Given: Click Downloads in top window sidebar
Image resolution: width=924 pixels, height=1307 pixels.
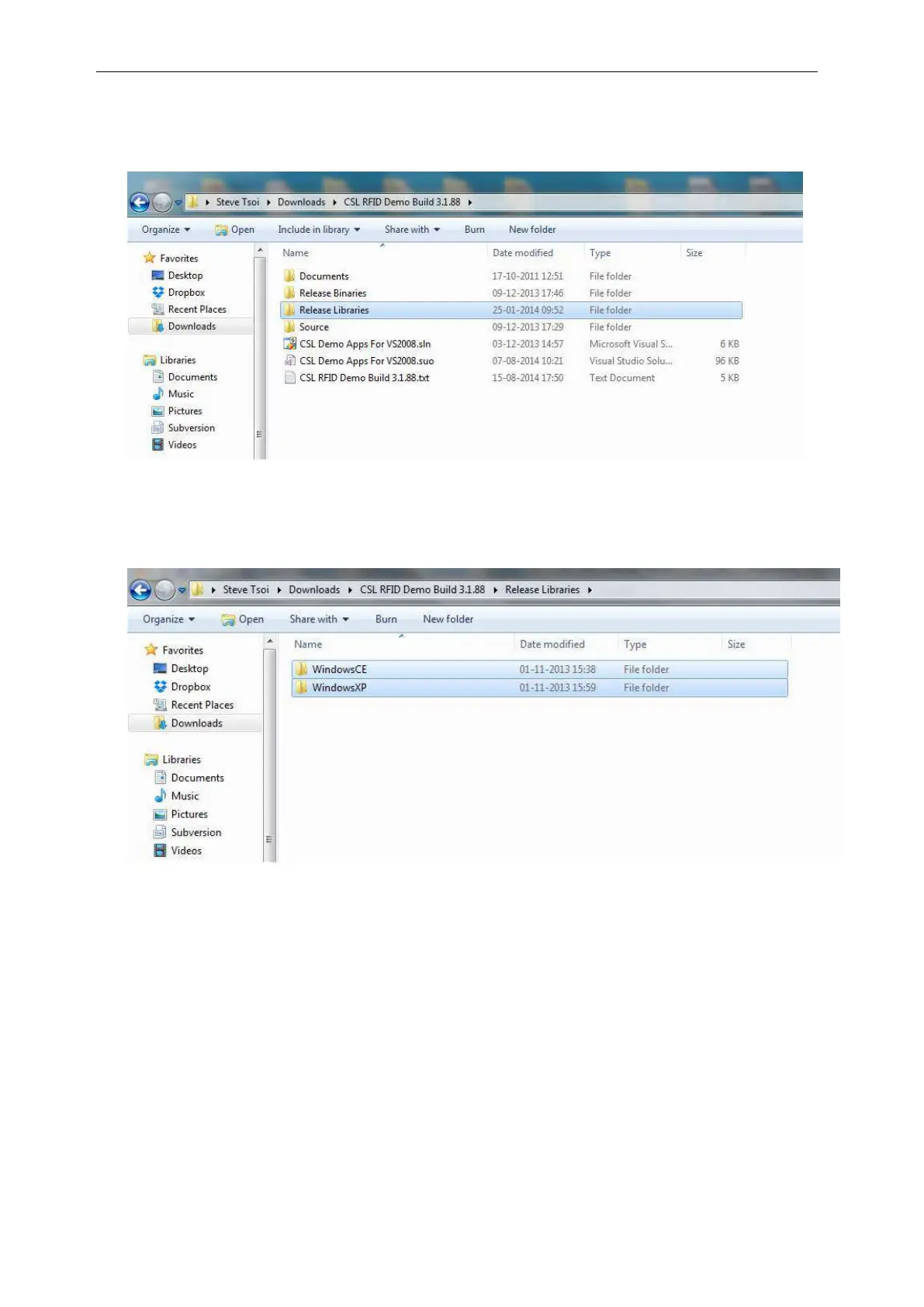Looking at the screenshot, I should [184, 327].
